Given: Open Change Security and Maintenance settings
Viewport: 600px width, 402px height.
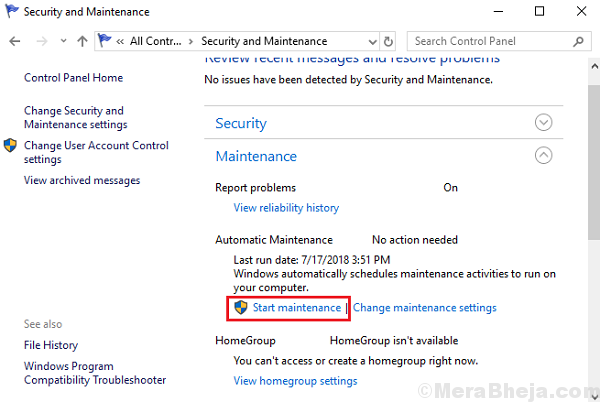Looking at the screenshot, I should click(76, 117).
